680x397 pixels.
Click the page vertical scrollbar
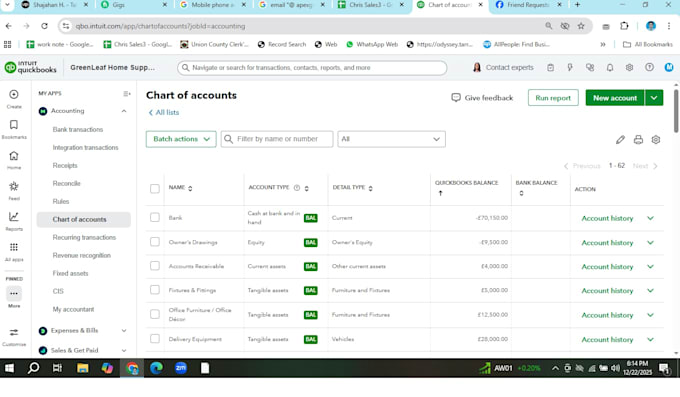coord(676,111)
